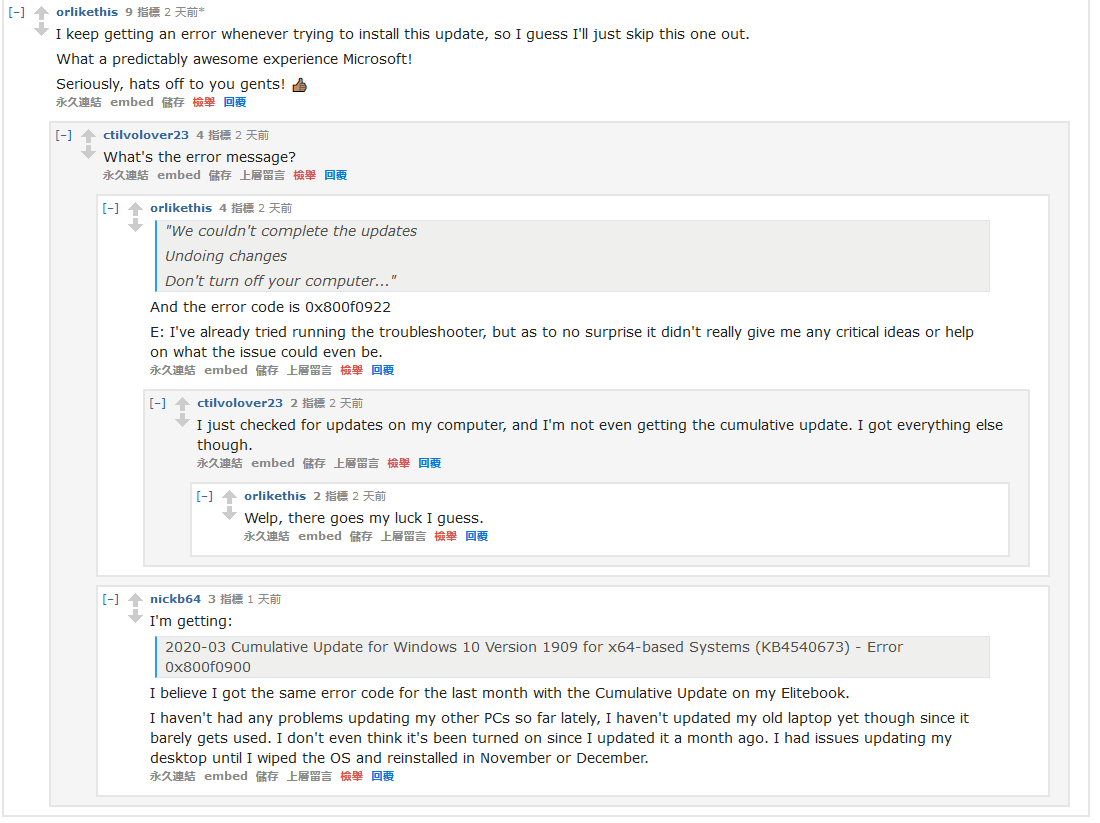
Task: Upvote nickb64's comment
Action: pyautogui.click(x=135, y=600)
